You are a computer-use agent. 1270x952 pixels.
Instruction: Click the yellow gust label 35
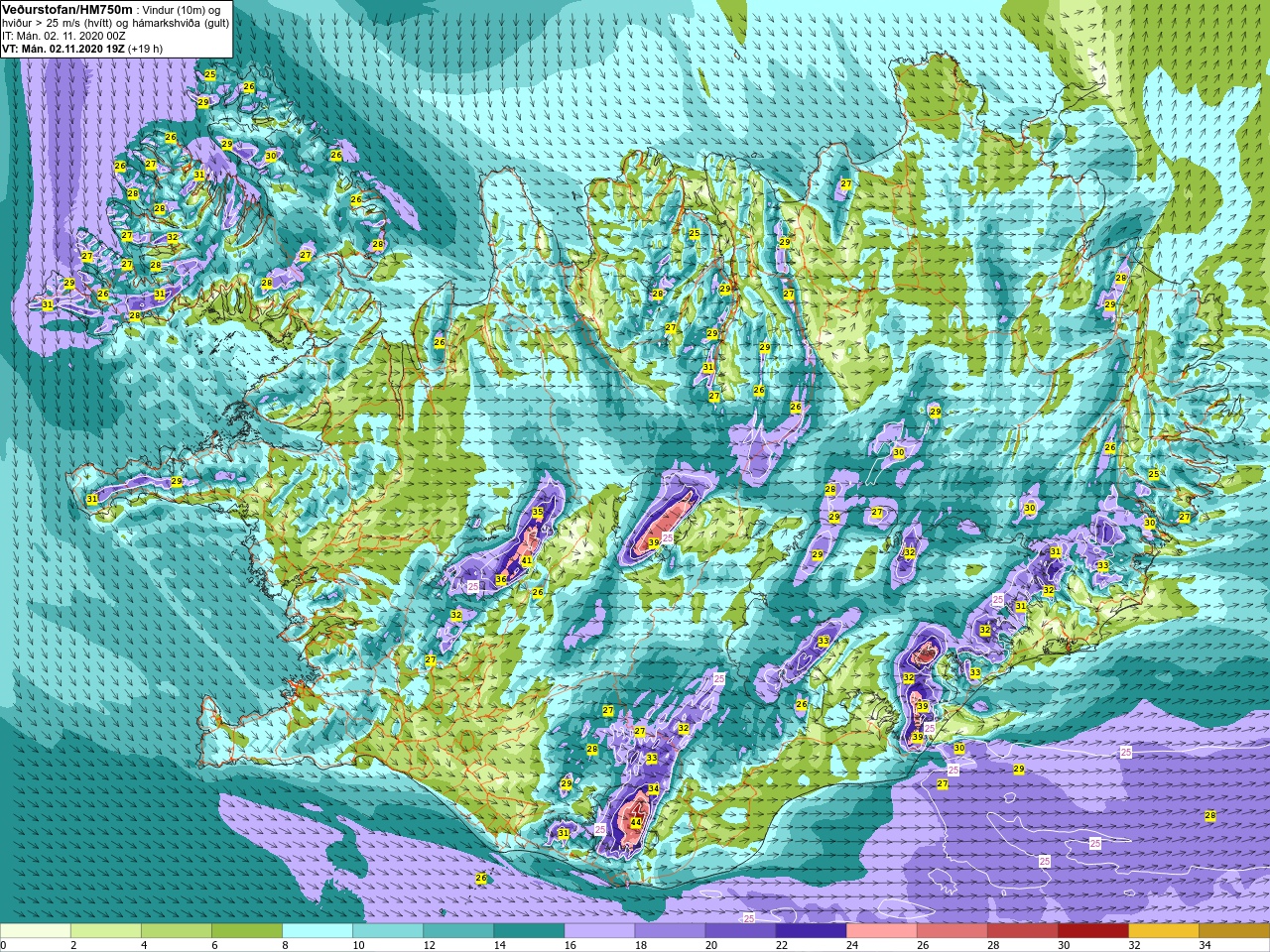(x=538, y=513)
